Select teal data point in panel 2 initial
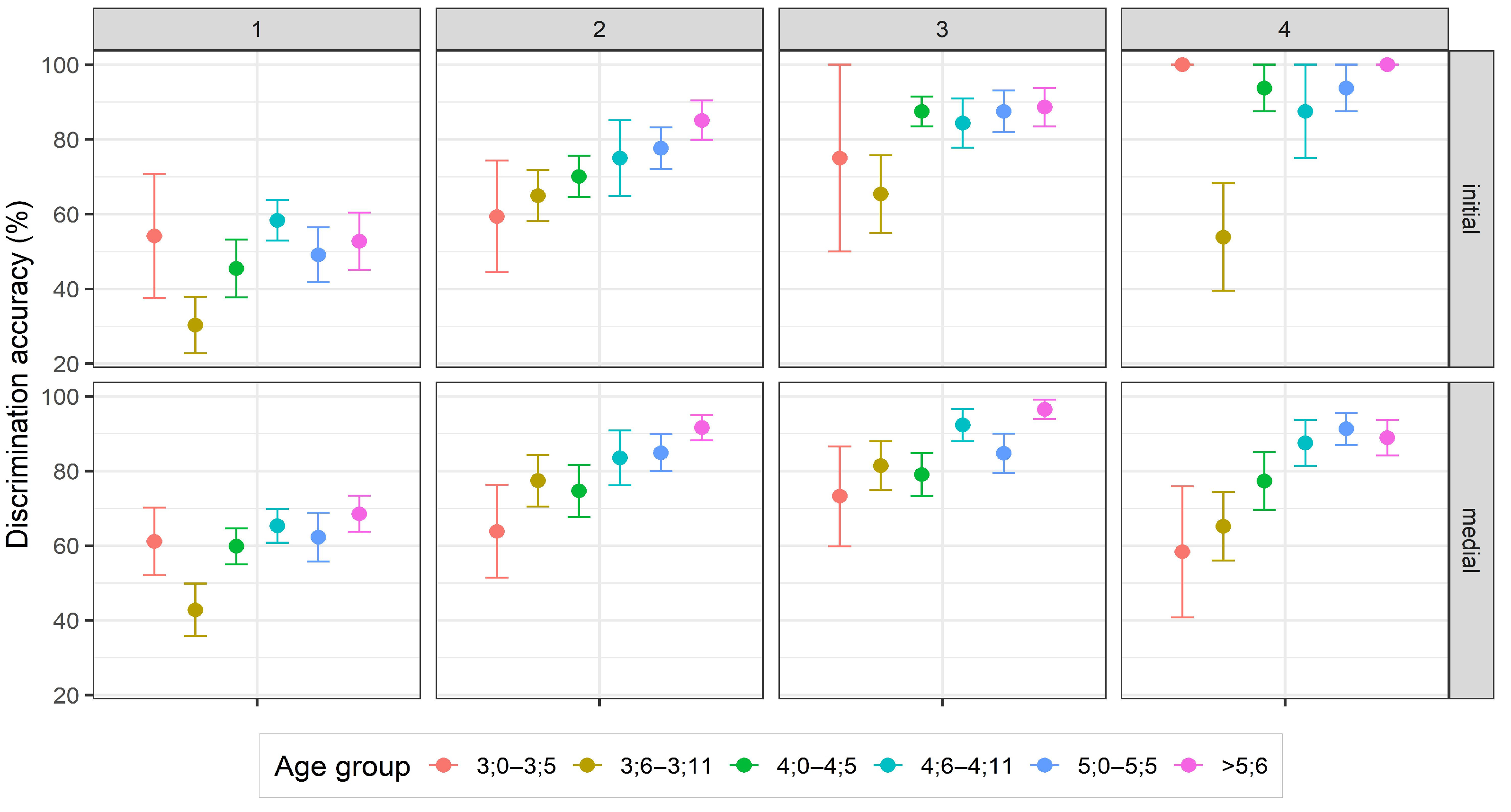 (620, 159)
